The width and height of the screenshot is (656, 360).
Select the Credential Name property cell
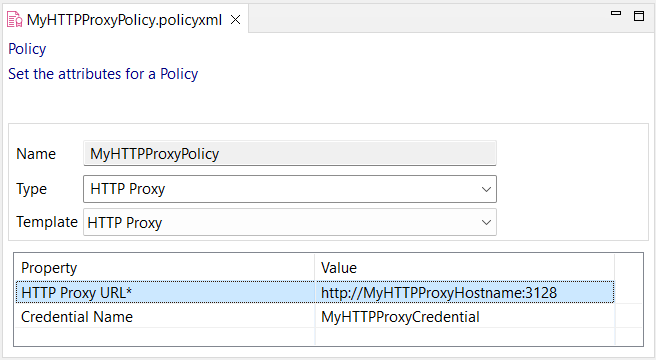coord(165,316)
